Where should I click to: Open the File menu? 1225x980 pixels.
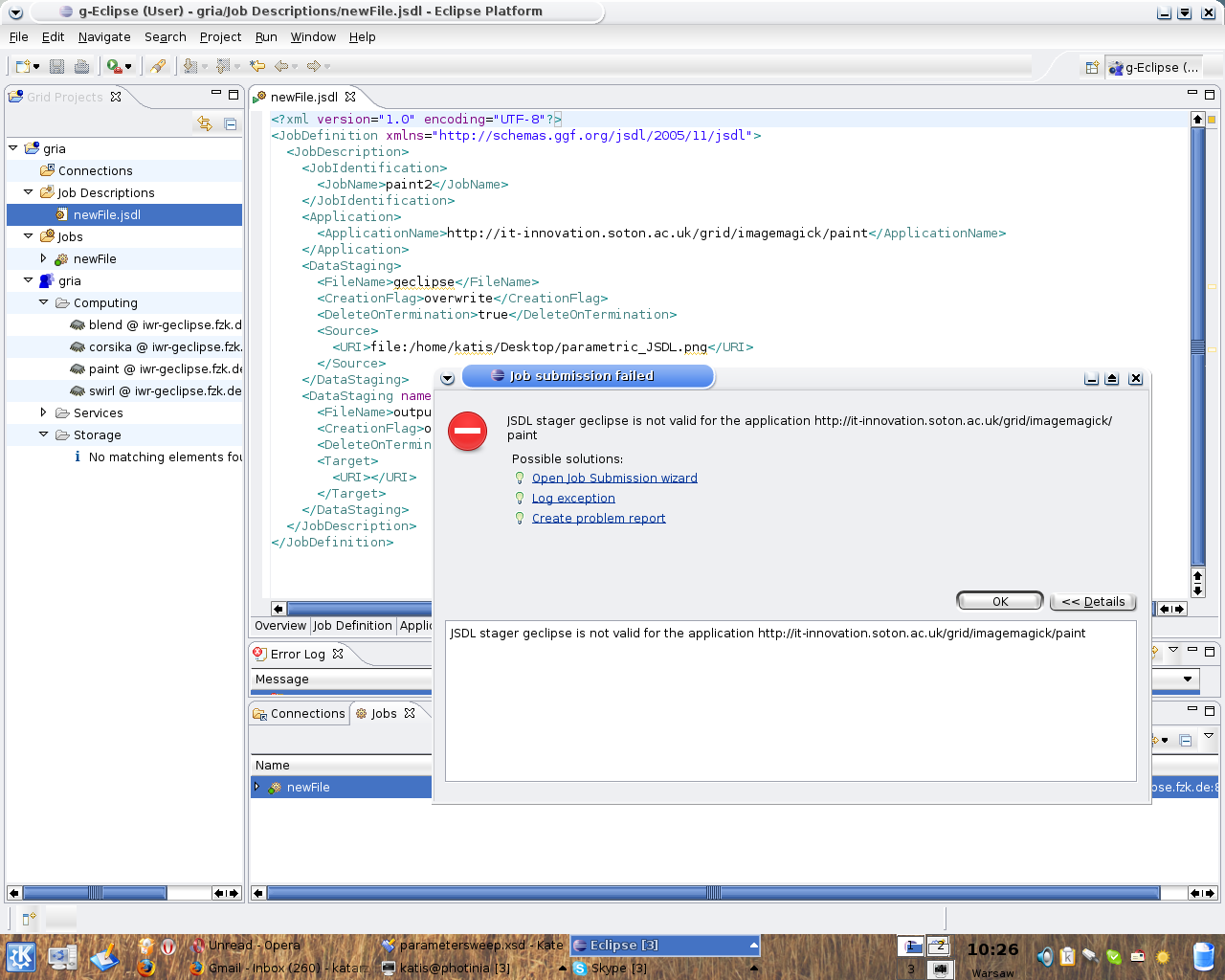(19, 36)
